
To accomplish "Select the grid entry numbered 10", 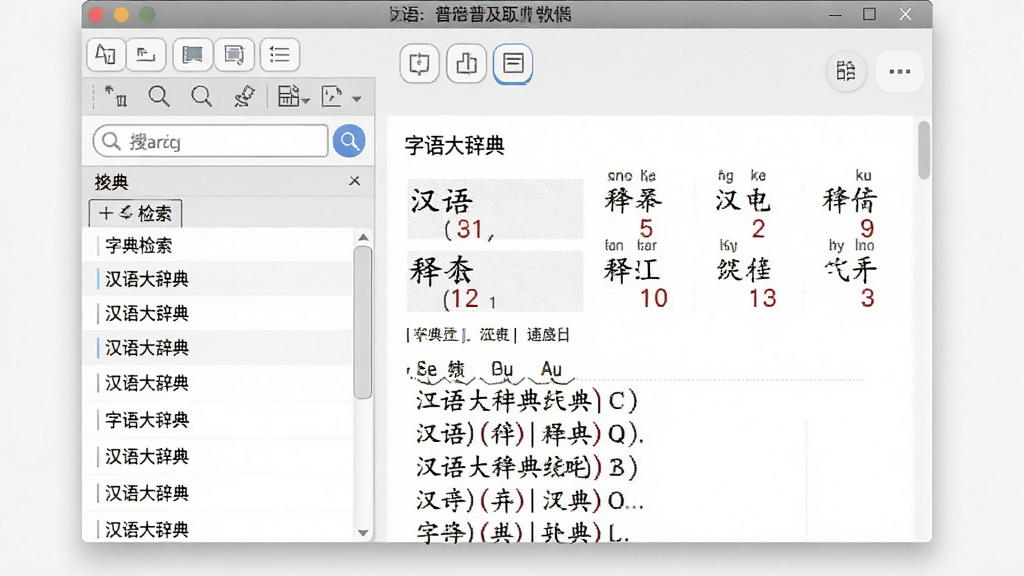I will (635, 274).
